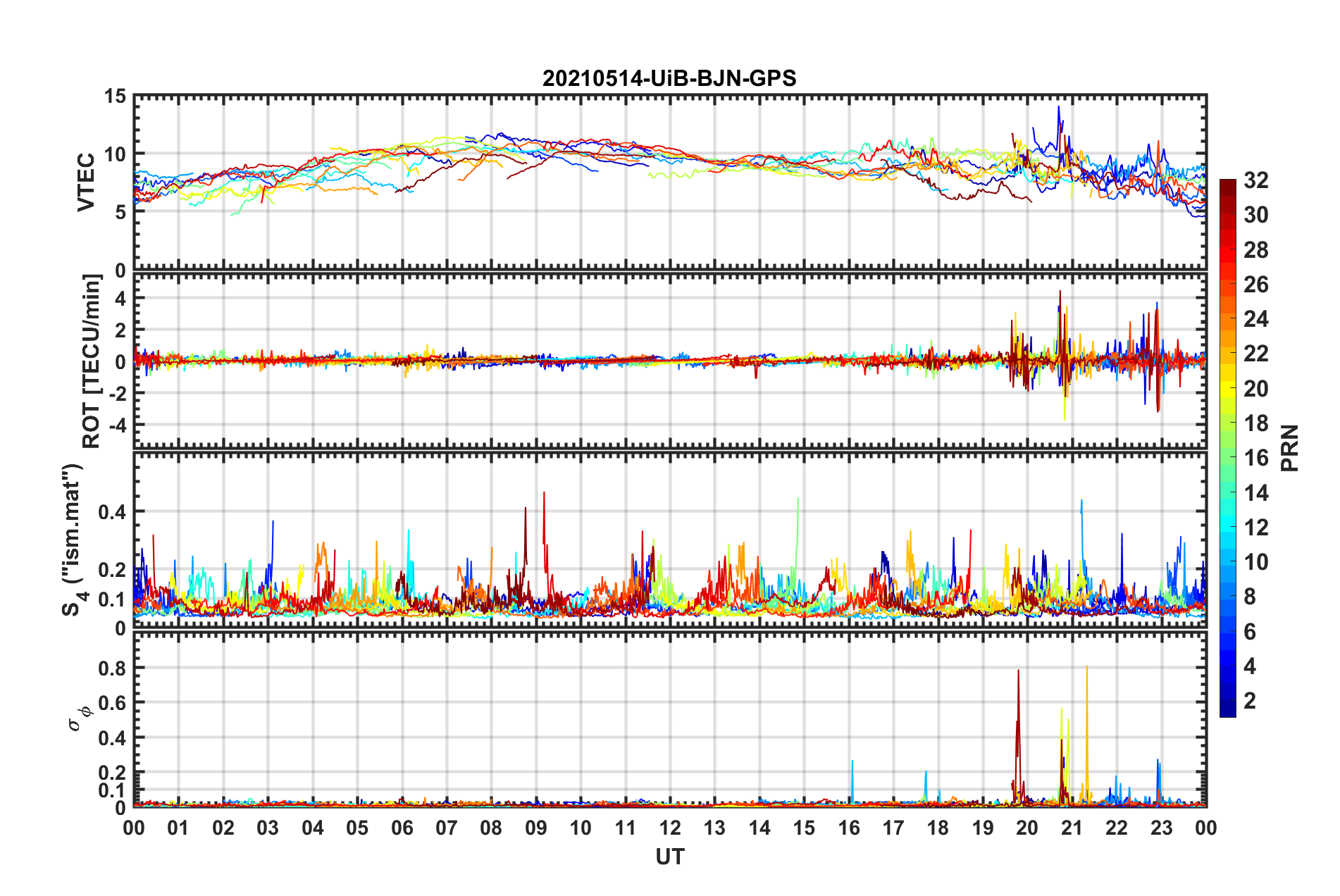
Task: Click inside the VTEC plot panel
Action: point(670,182)
